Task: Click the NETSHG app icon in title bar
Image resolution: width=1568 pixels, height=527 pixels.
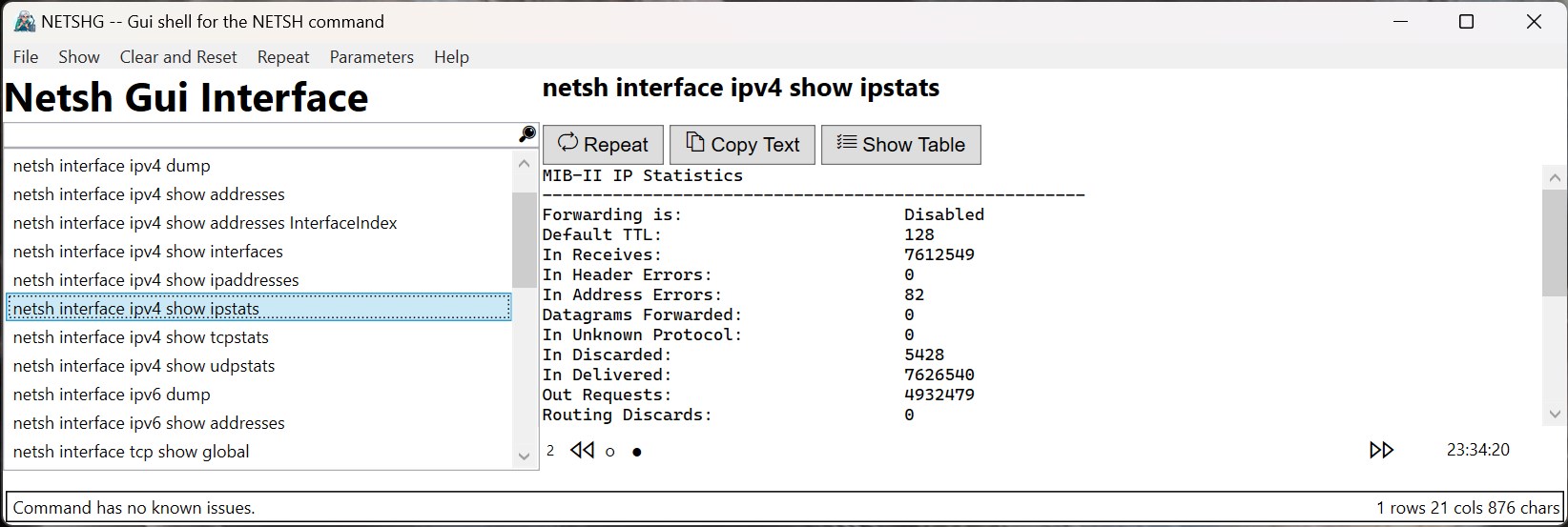Action: 24,21
